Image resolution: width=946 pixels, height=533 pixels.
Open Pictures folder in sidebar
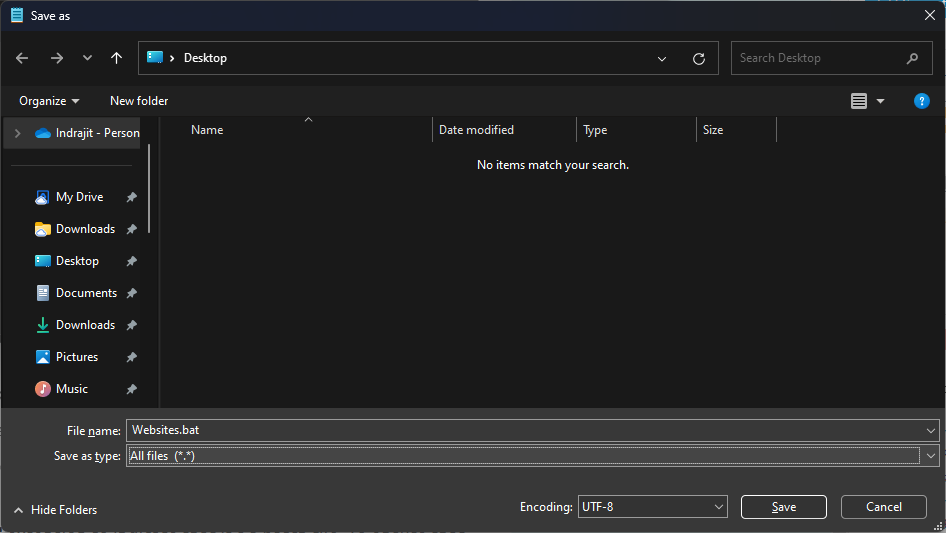point(77,357)
